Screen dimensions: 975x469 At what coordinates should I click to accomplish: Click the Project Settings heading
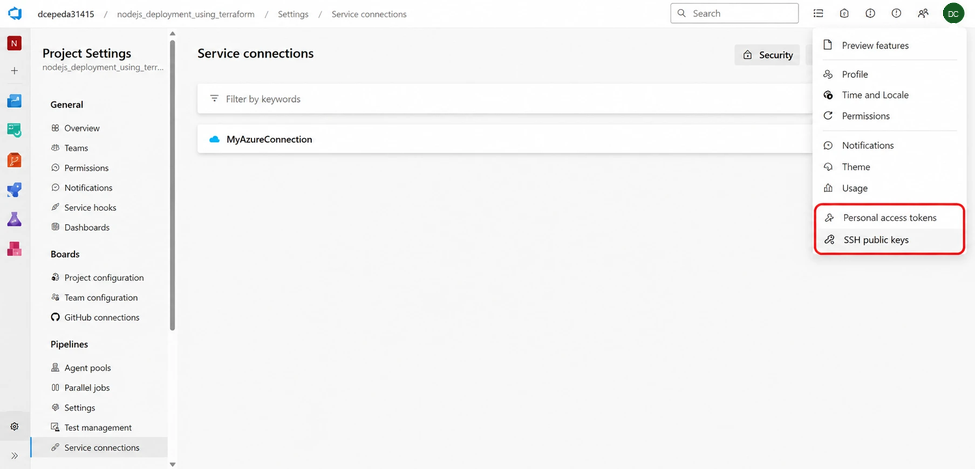point(86,53)
